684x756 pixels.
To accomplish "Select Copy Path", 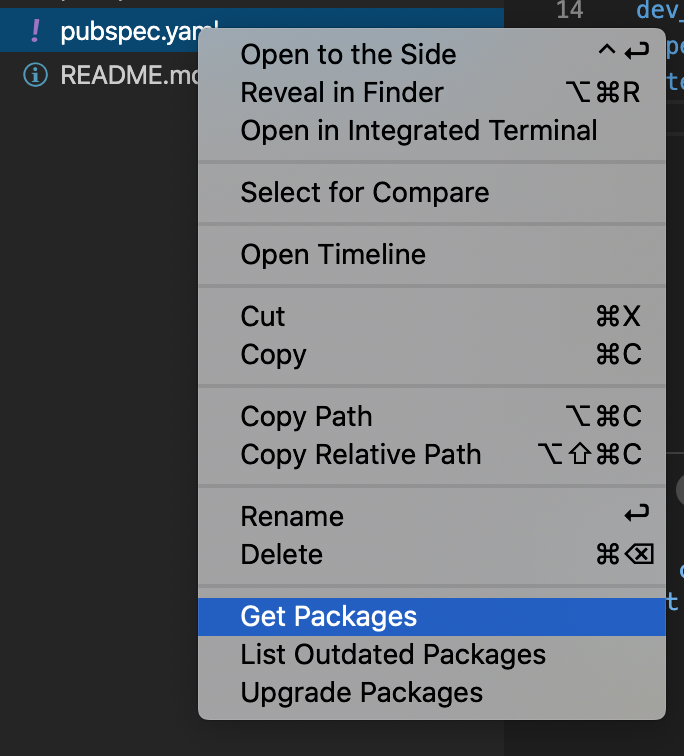I will [306, 416].
